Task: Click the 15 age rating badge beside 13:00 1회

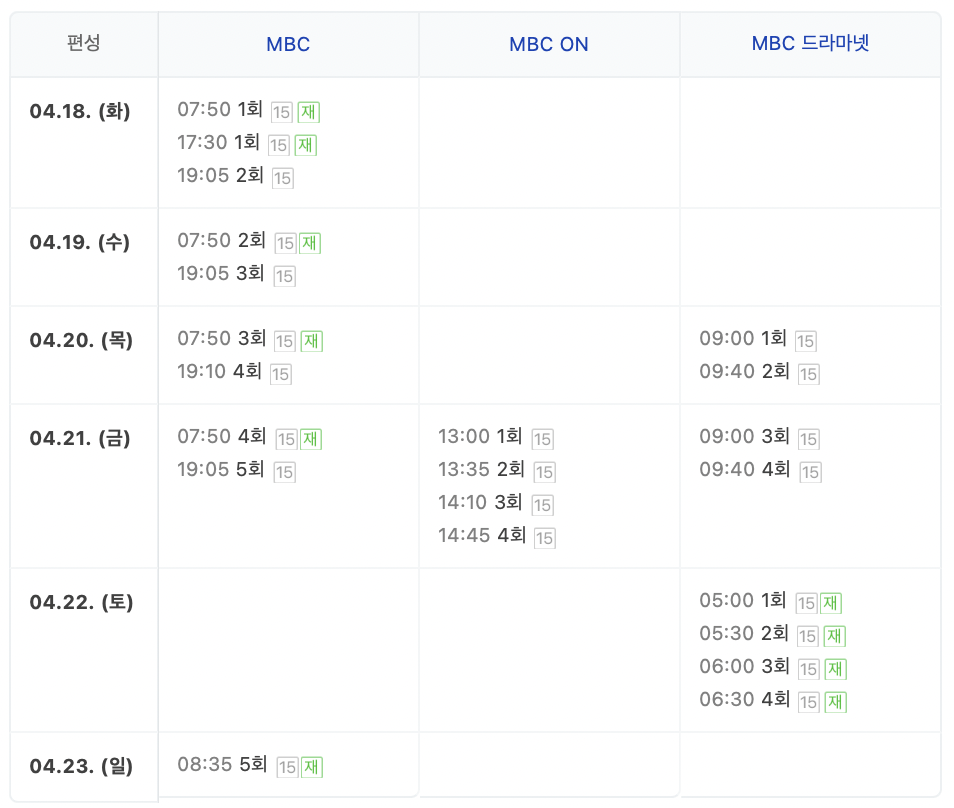Action: (543, 439)
